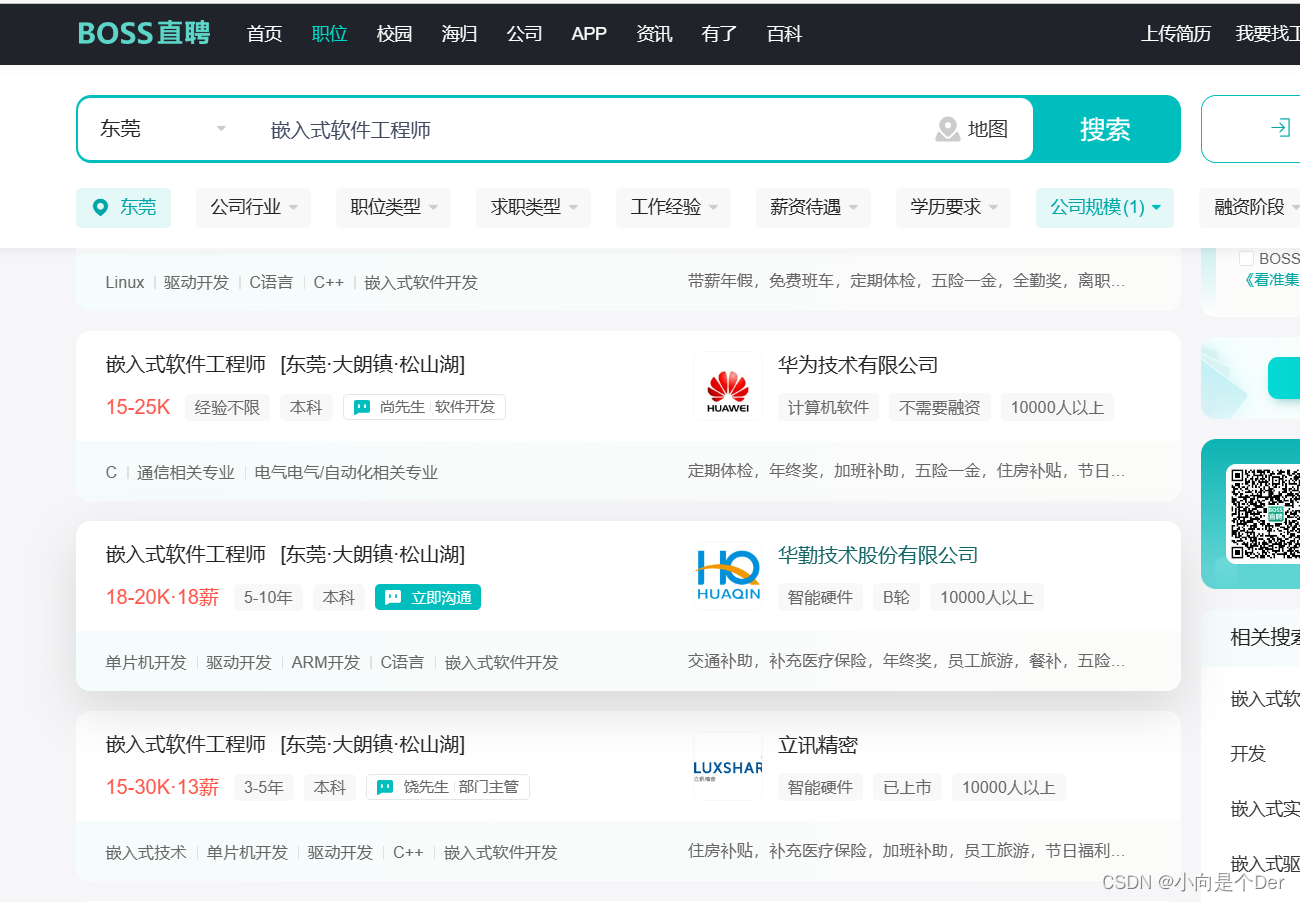Click the Huawei company logo

coord(727,385)
